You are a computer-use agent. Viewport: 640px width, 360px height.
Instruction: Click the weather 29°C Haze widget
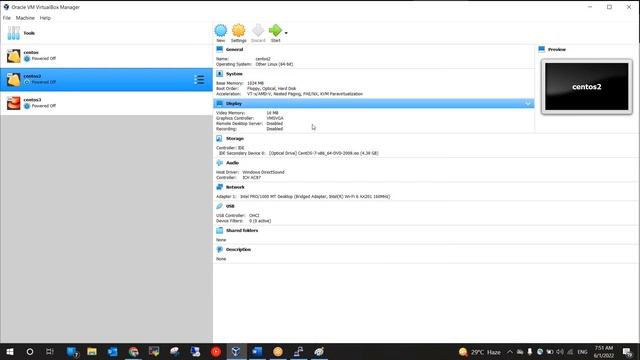(x=480, y=352)
